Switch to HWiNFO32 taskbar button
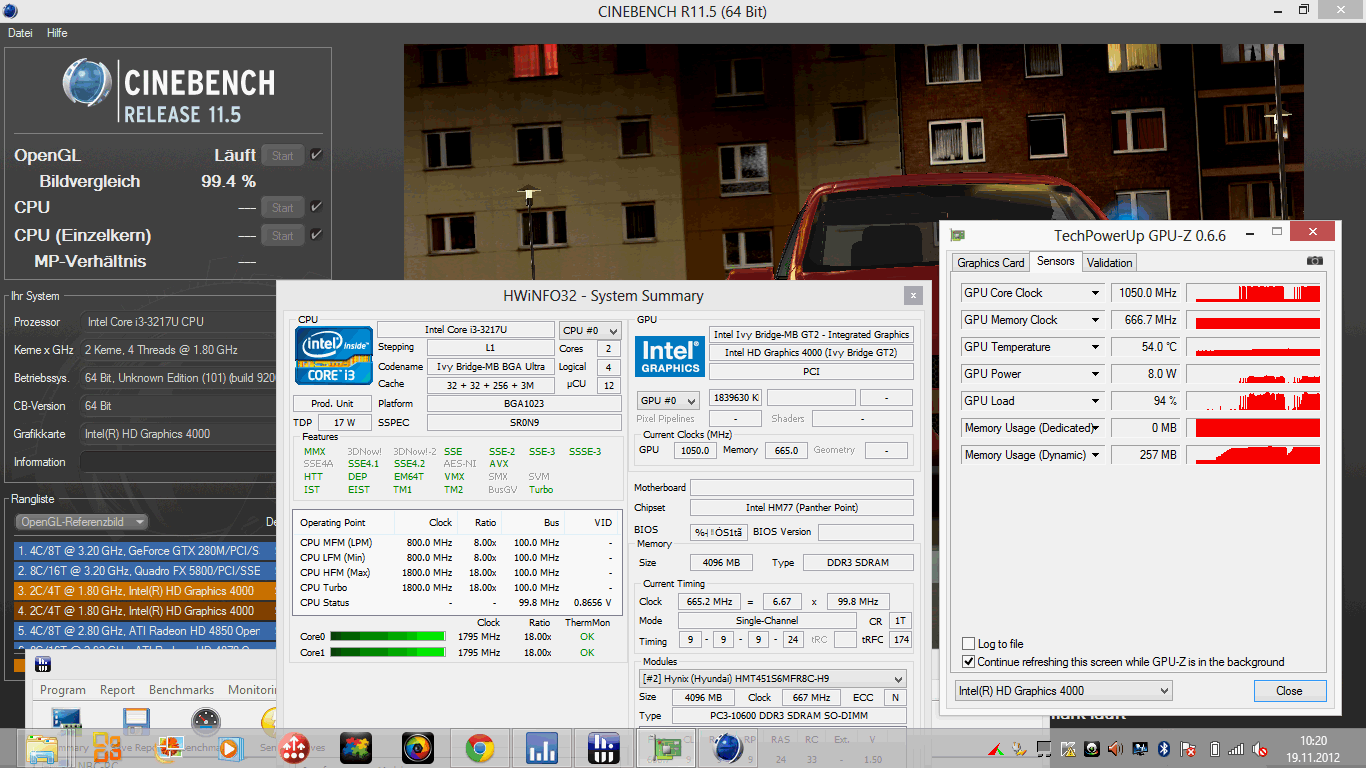The height and width of the screenshot is (768, 1366). [x=604, y=748]
